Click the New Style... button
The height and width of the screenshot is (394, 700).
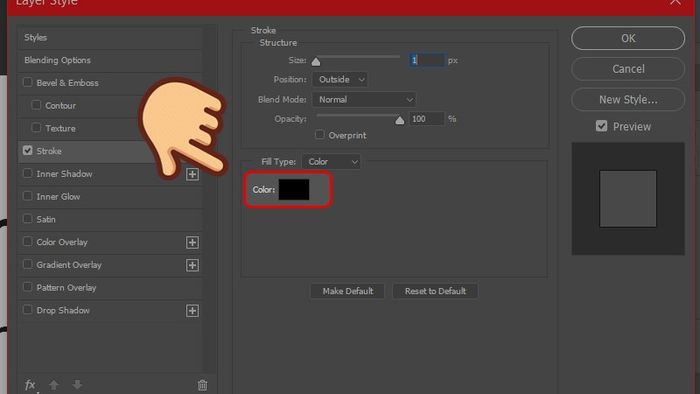pos(628,100)
